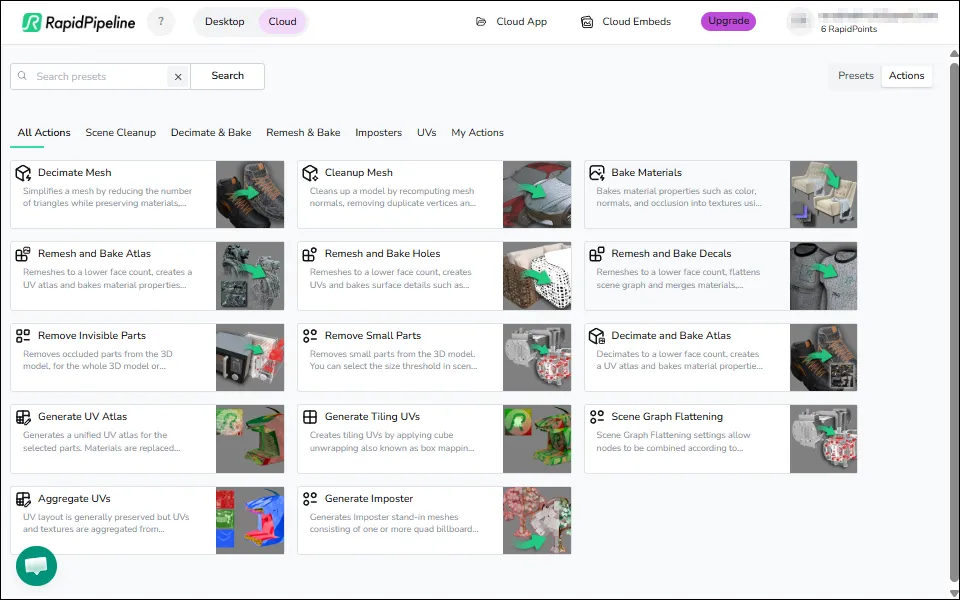The width and height of the screenshot is (960, 600).
Task: Click the Scene Graph Flattening icon
Action: tap(597, 416)
